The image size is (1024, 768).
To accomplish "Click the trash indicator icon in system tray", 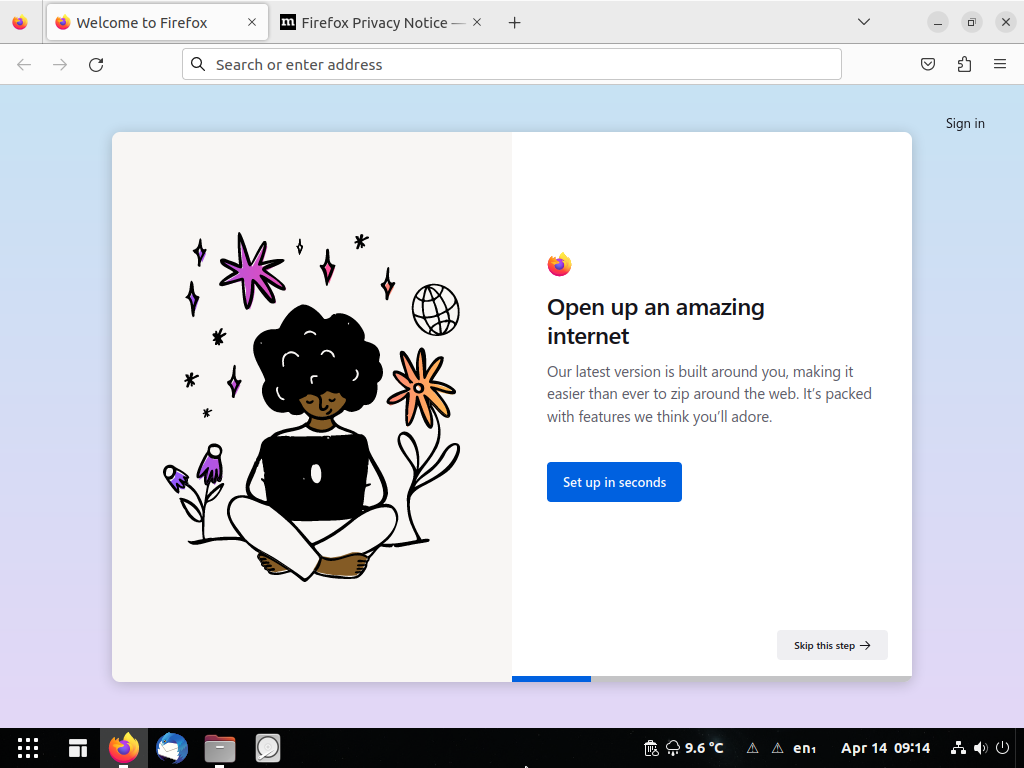I will [651, 748].
